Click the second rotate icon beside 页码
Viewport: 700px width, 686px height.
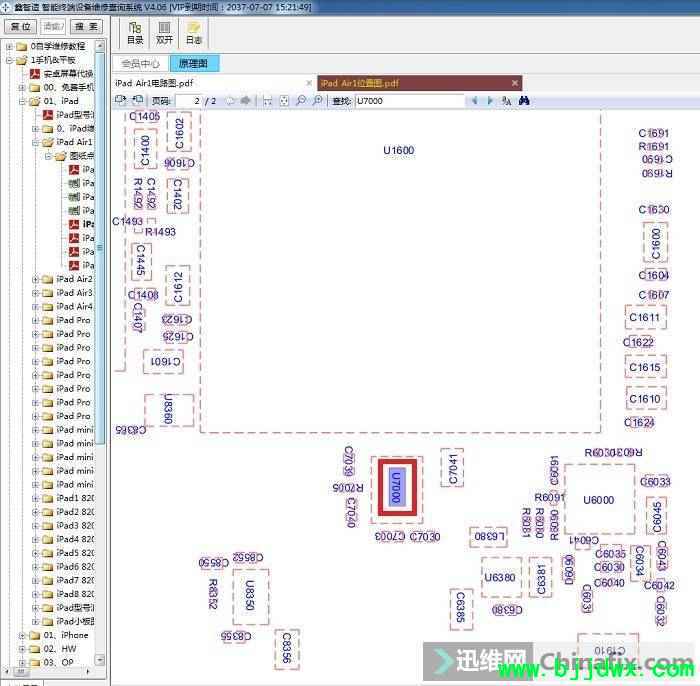(138, 100)
